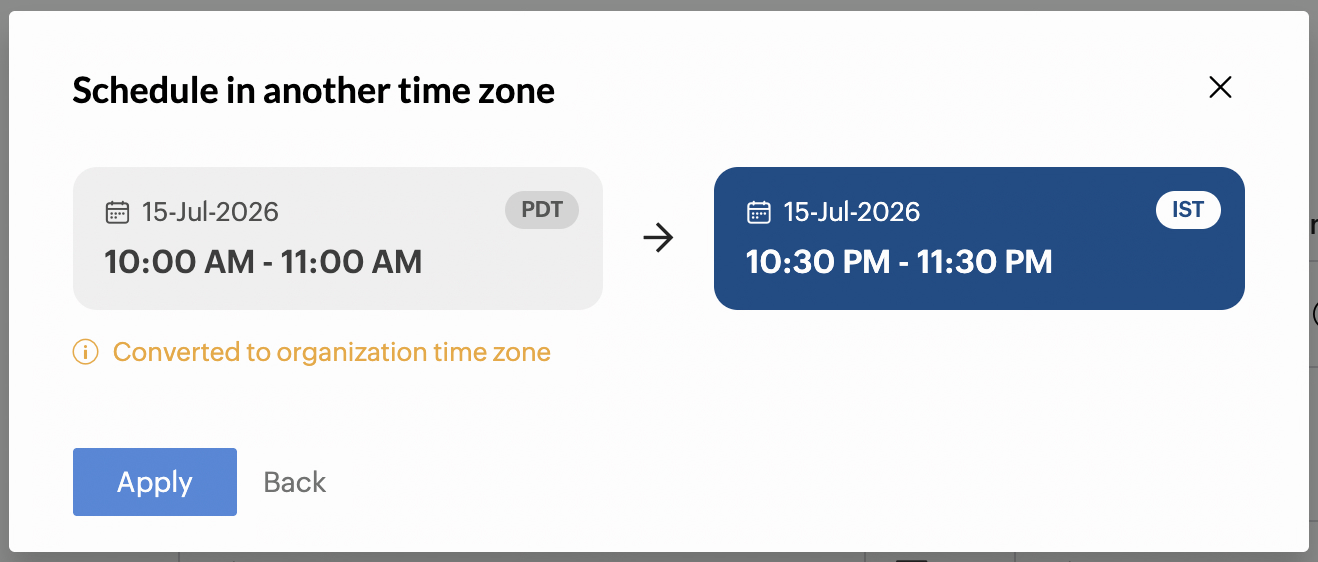The image size is (1318, 562).
Task: Click the calendar icon in the IST card
Action: [x=759, y=212]
